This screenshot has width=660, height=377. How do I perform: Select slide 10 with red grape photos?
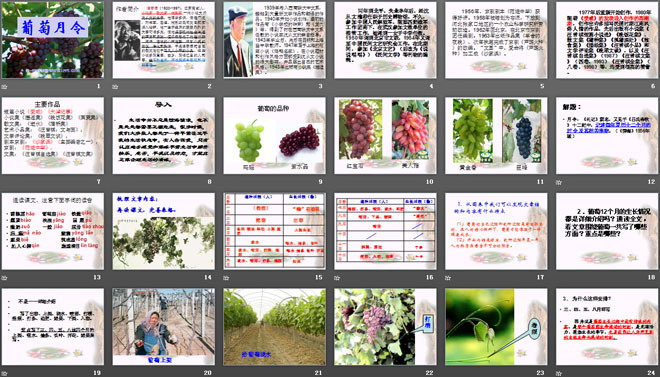pos(385,135)
